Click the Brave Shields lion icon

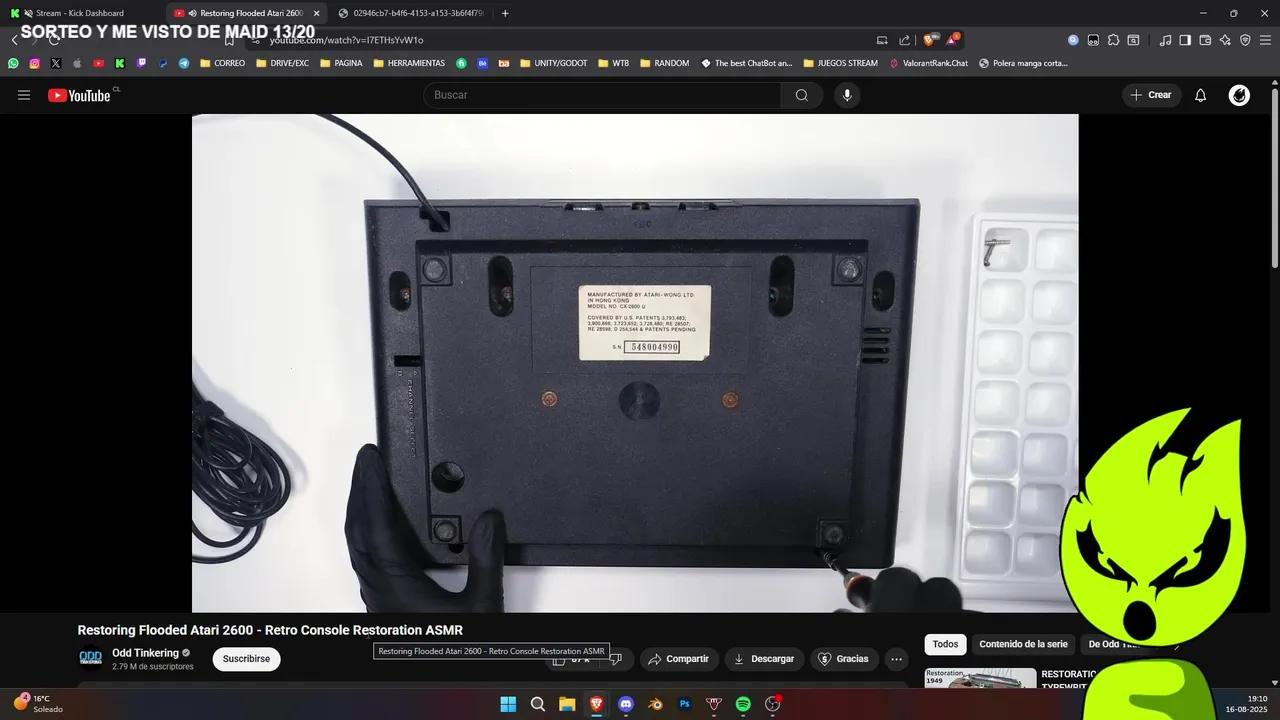929,40
